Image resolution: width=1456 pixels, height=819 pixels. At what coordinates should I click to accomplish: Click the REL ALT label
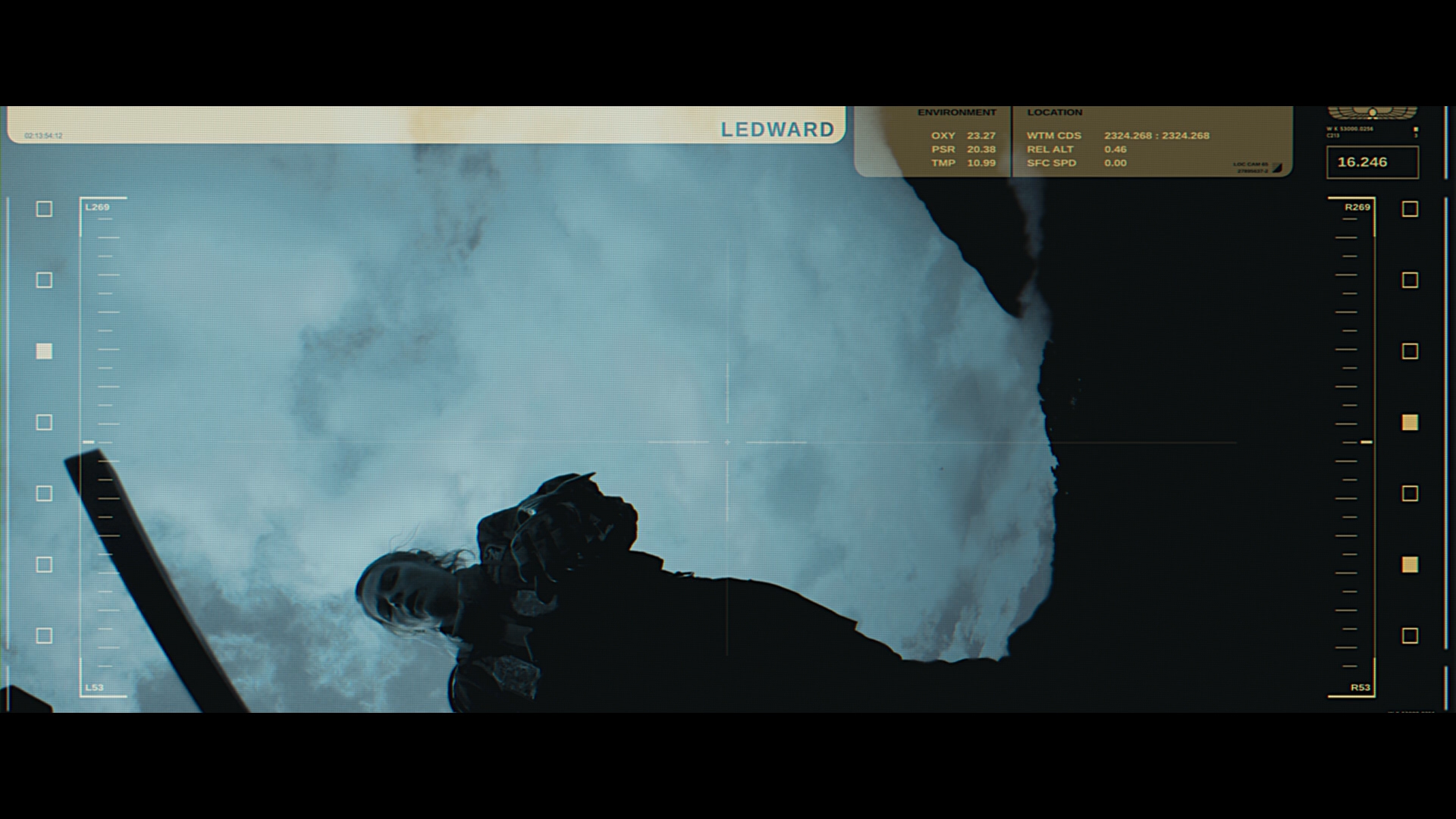pyautogui.click(x=1050, y=149)
